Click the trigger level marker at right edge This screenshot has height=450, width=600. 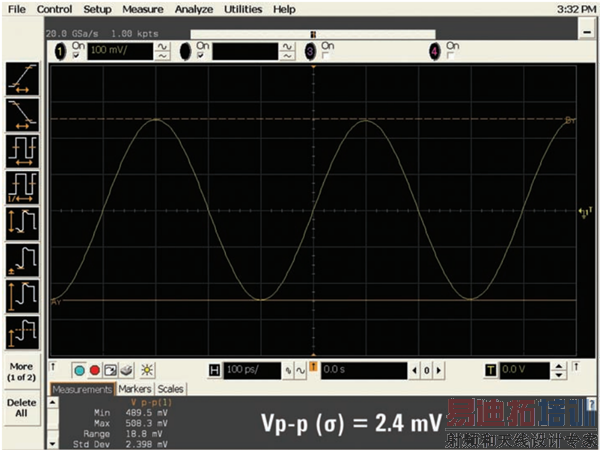pos(585,212)
